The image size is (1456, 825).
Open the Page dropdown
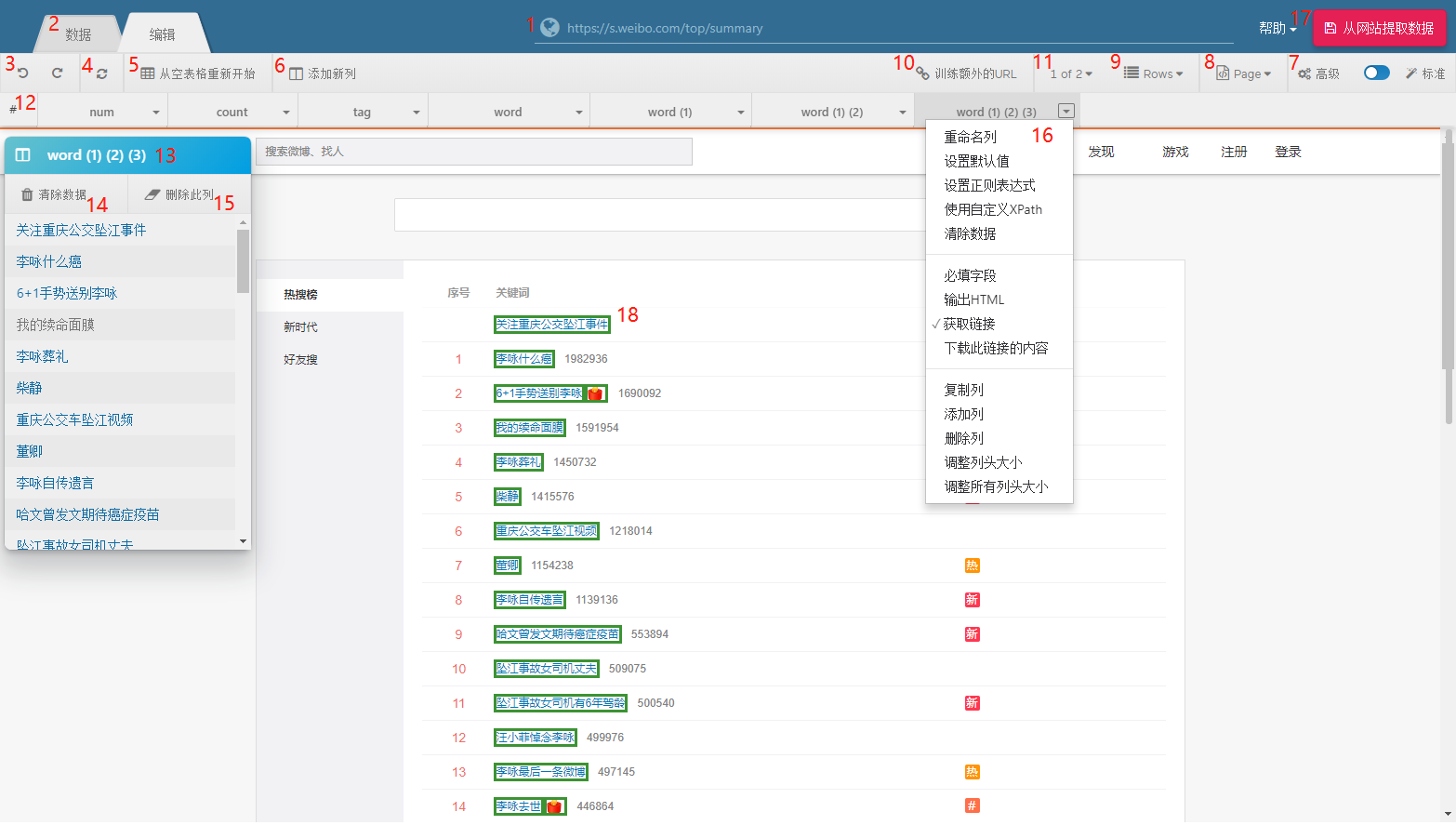point(1244,73)
